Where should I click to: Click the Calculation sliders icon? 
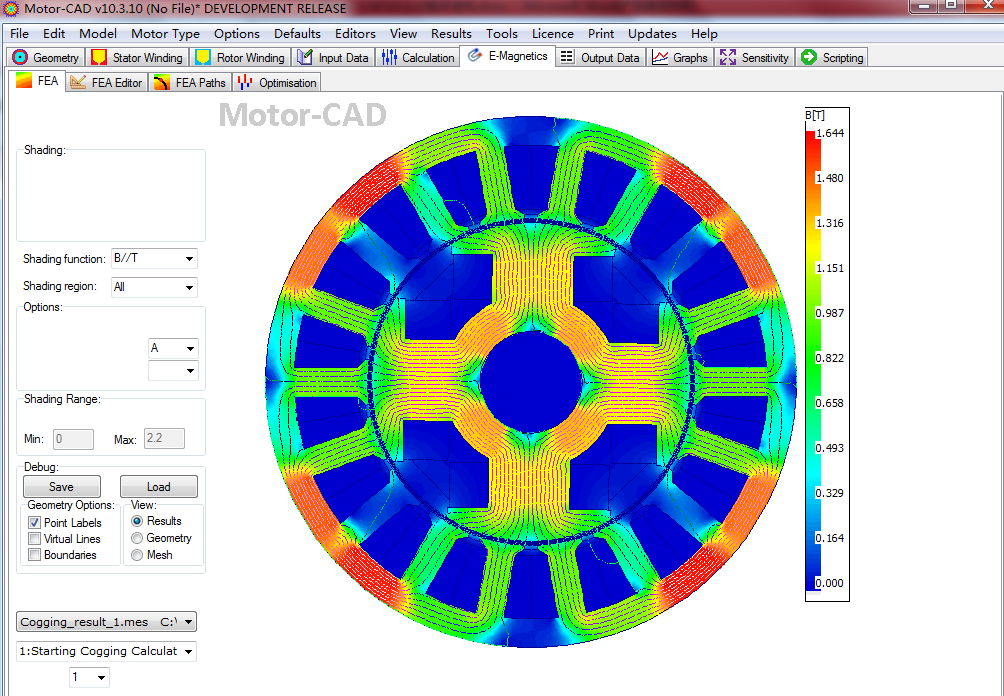[x=389, y=57]
